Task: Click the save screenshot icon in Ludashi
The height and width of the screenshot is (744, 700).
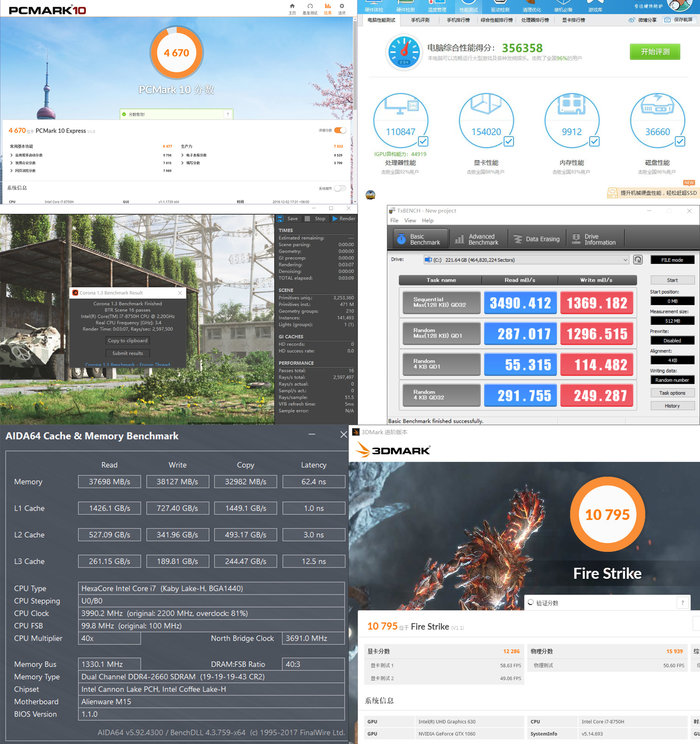Action: coord(667,20)
